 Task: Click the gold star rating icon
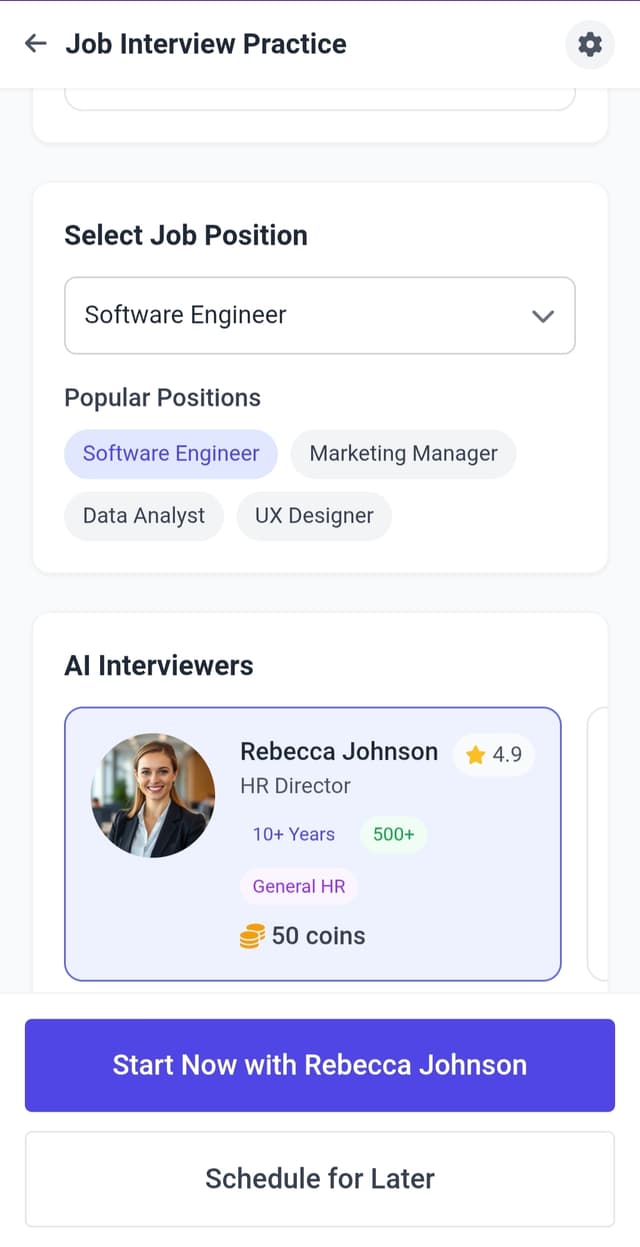tap(475, 754)
